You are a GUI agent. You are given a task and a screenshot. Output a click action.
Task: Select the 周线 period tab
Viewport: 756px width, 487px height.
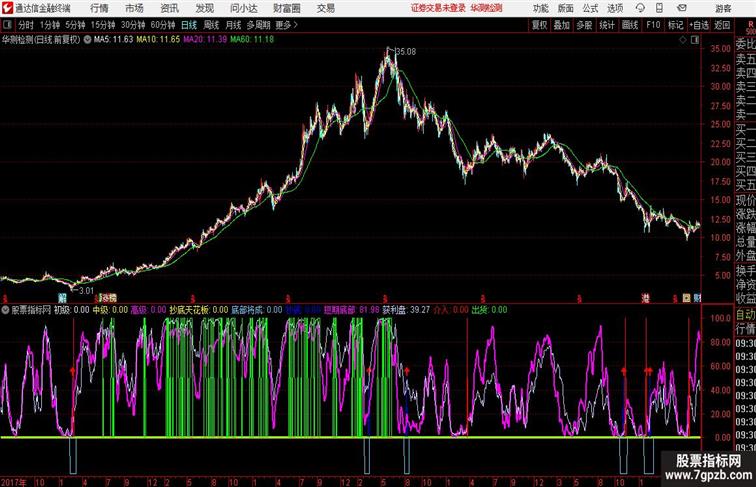(211, 25)
